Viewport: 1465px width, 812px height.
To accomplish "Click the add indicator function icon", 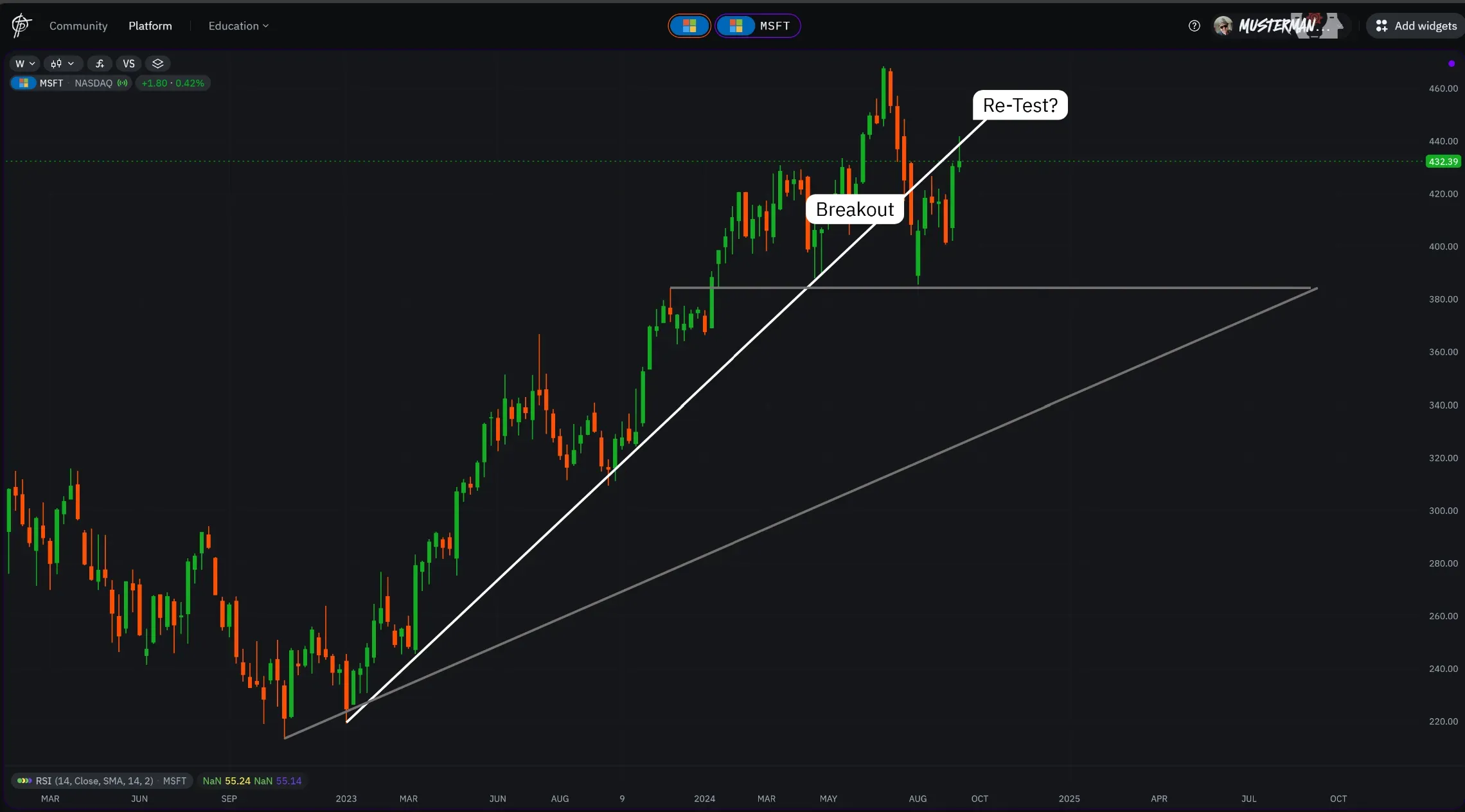I will click(100, 64).
